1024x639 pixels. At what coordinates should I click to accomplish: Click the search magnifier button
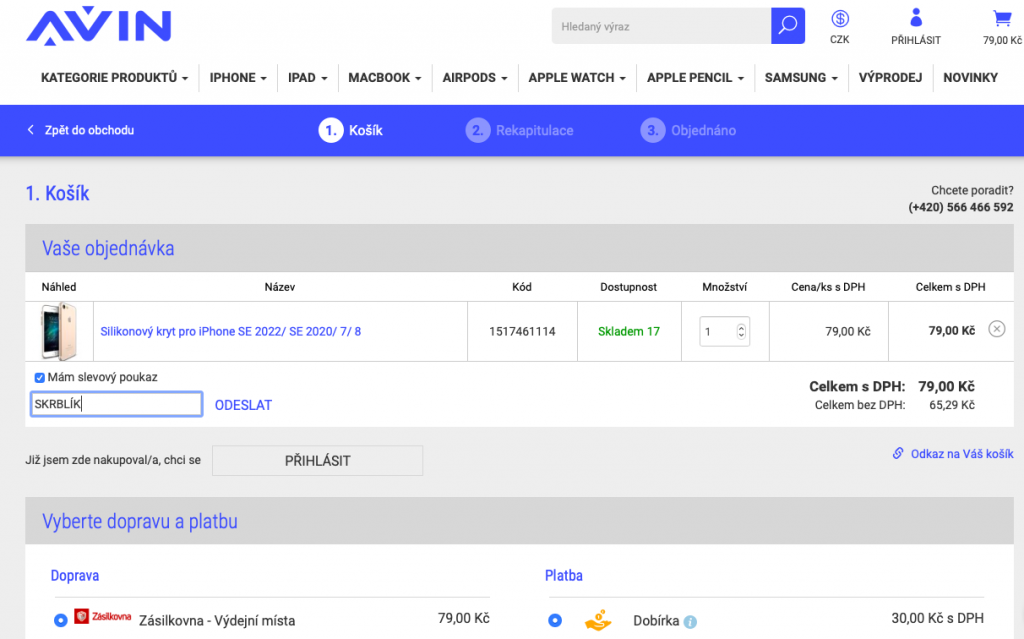(788, 26)
